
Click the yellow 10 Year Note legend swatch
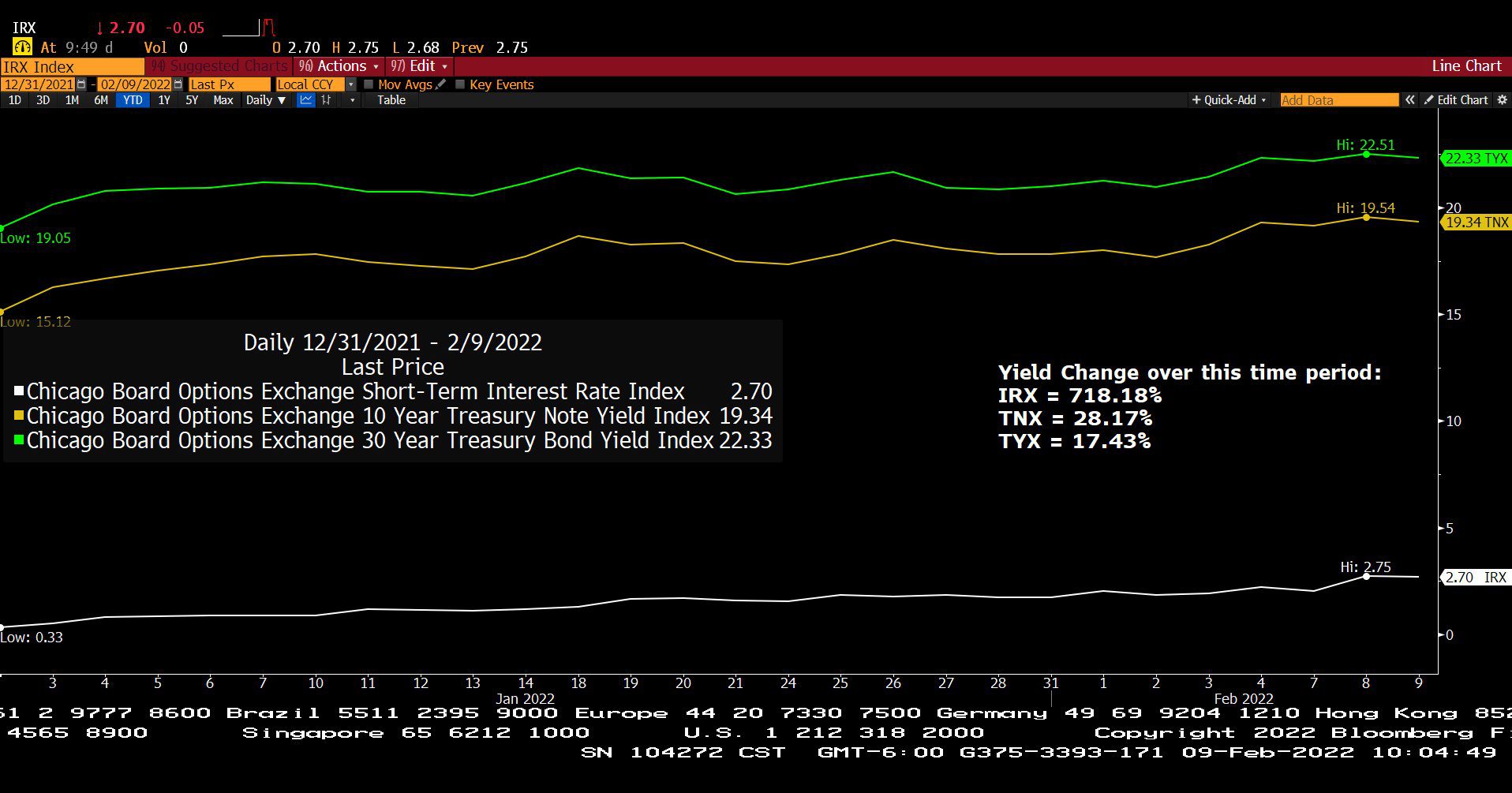(19, 415)
